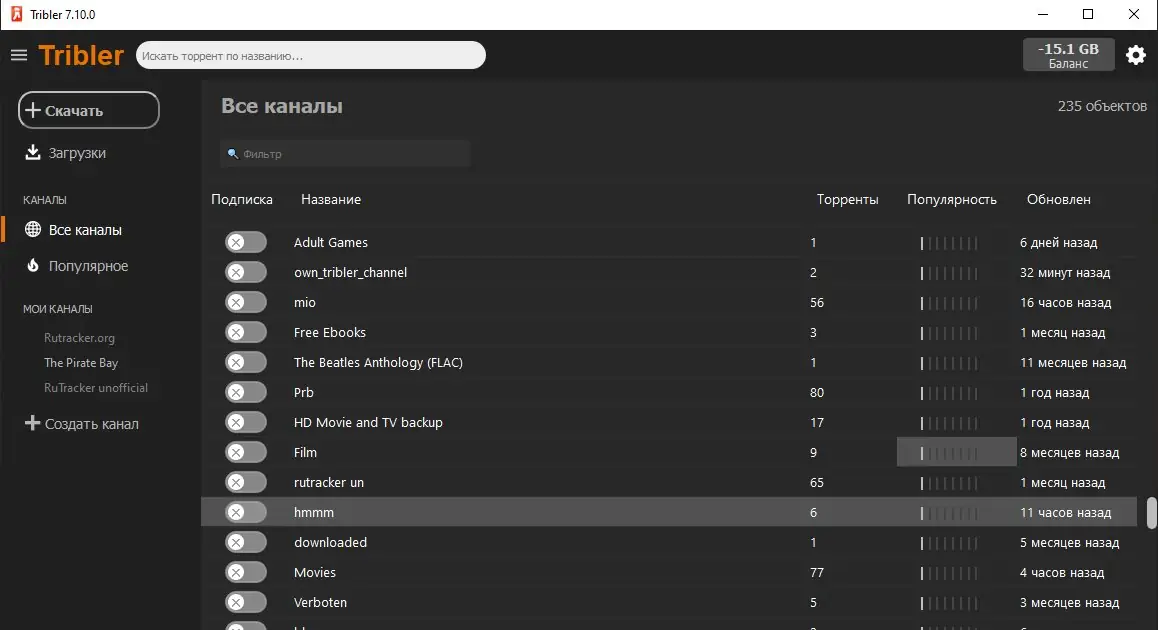This screenshot has width=1158, height=630.
Task: Select the channel name Adult Games
Action: 330,242
